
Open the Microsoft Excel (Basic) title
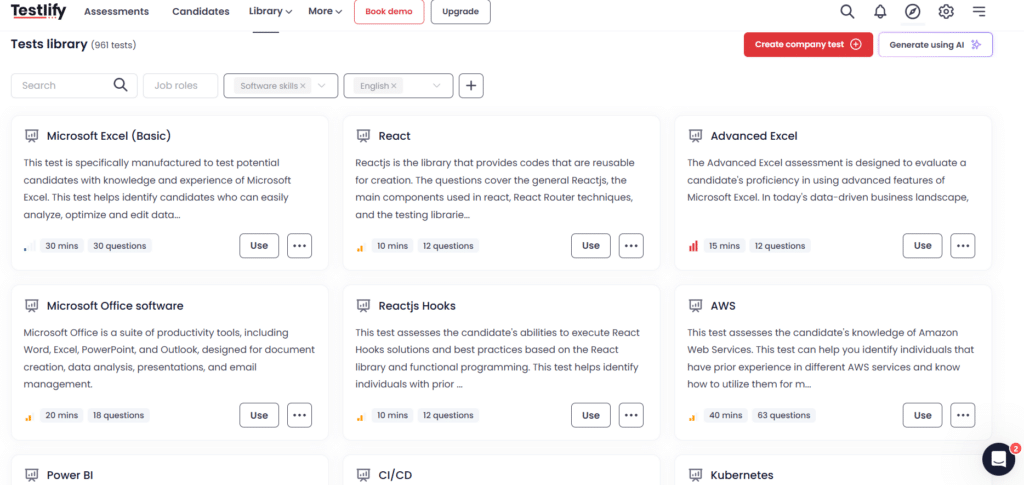109,136
